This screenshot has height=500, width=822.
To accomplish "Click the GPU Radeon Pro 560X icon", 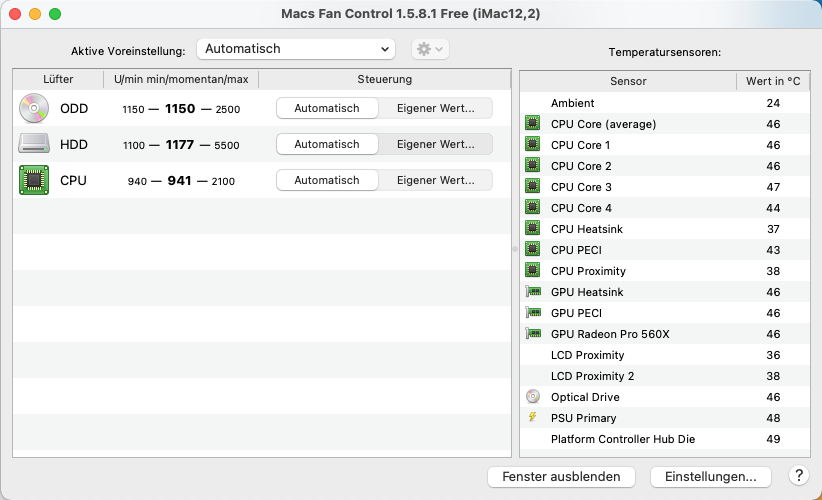I will [x=532, y=334].
